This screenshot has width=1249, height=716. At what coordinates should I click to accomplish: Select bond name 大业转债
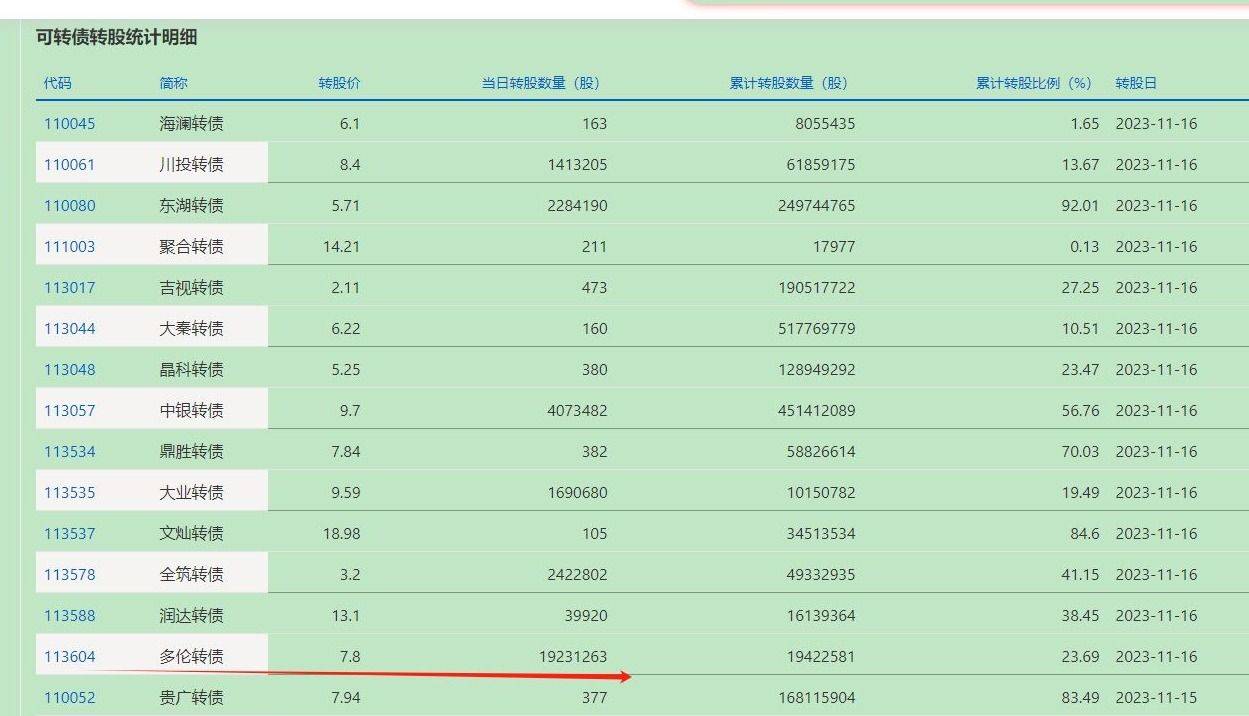191,493
